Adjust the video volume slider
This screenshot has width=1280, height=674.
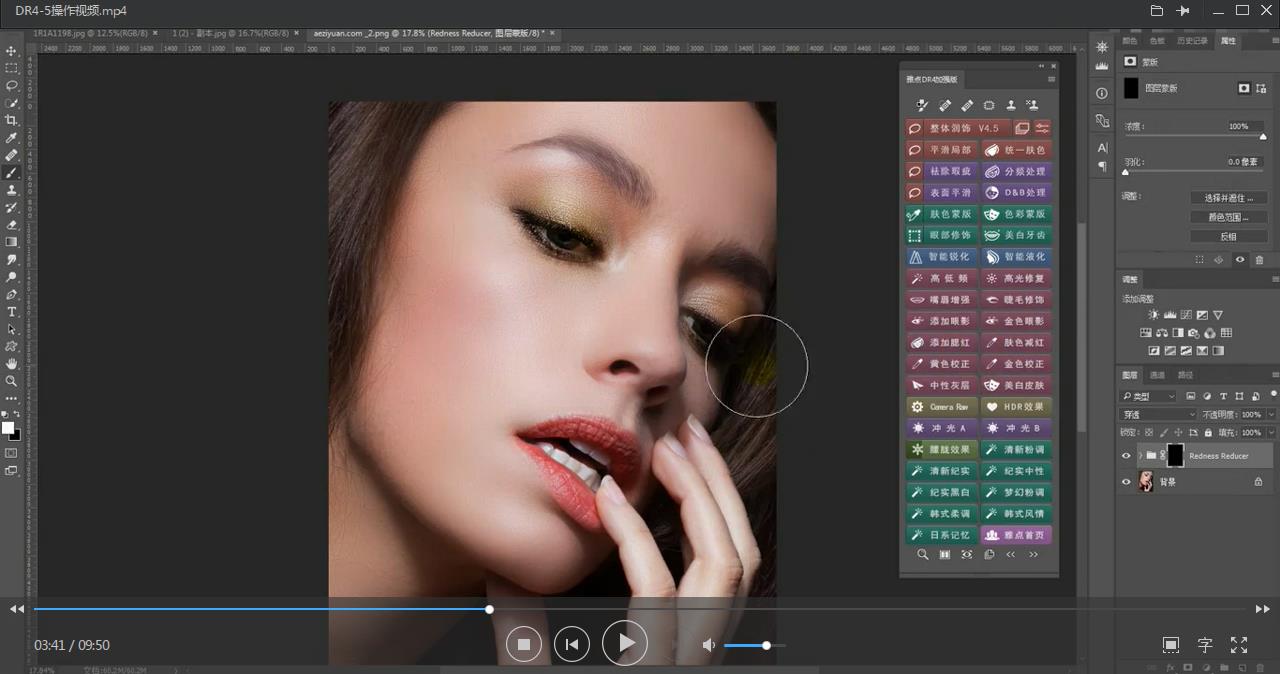coord(766,646)
